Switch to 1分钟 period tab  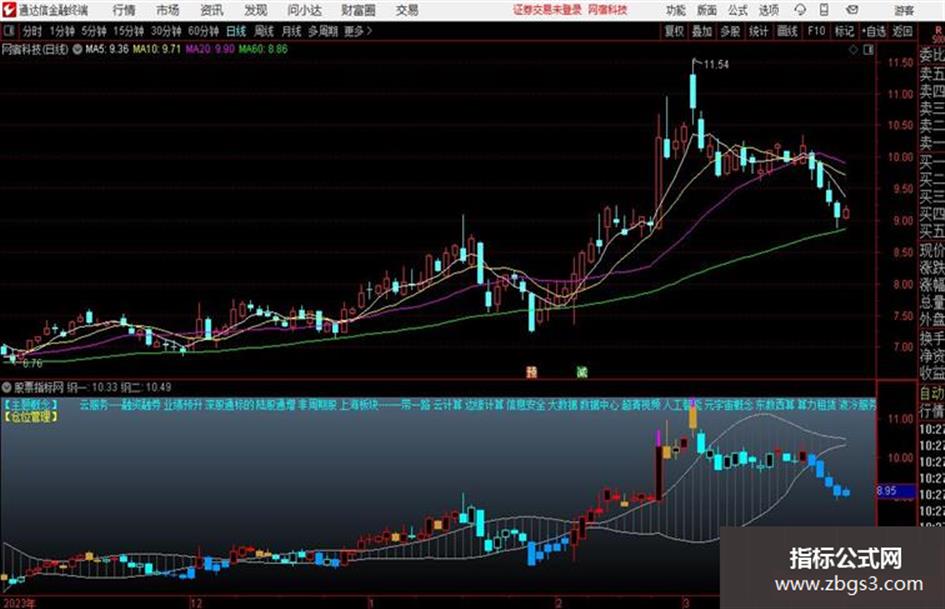coord(62,31)
